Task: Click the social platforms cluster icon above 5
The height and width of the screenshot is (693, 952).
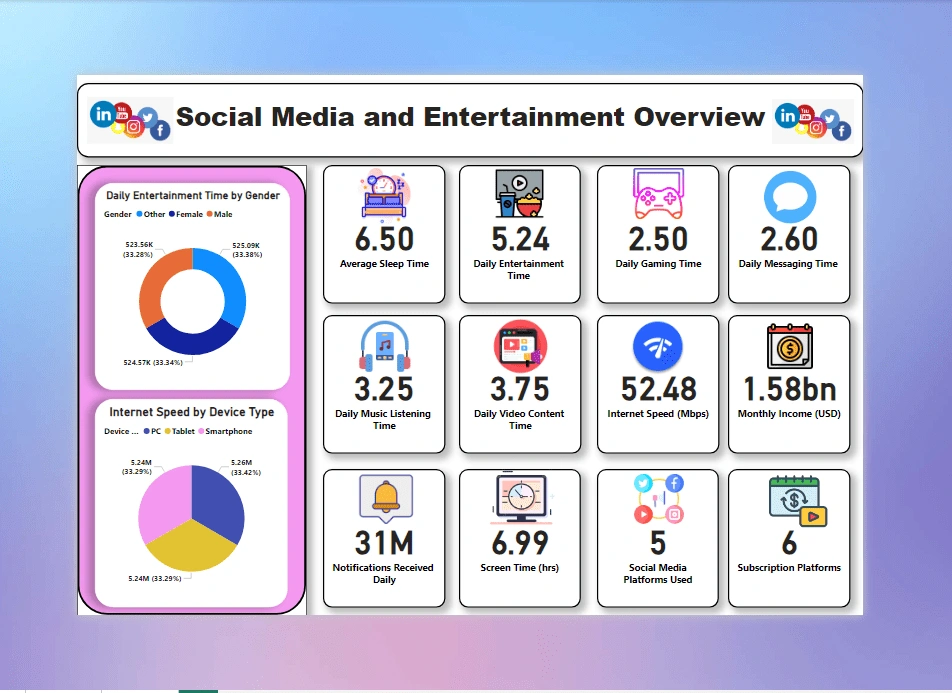Action: [659, 499]
